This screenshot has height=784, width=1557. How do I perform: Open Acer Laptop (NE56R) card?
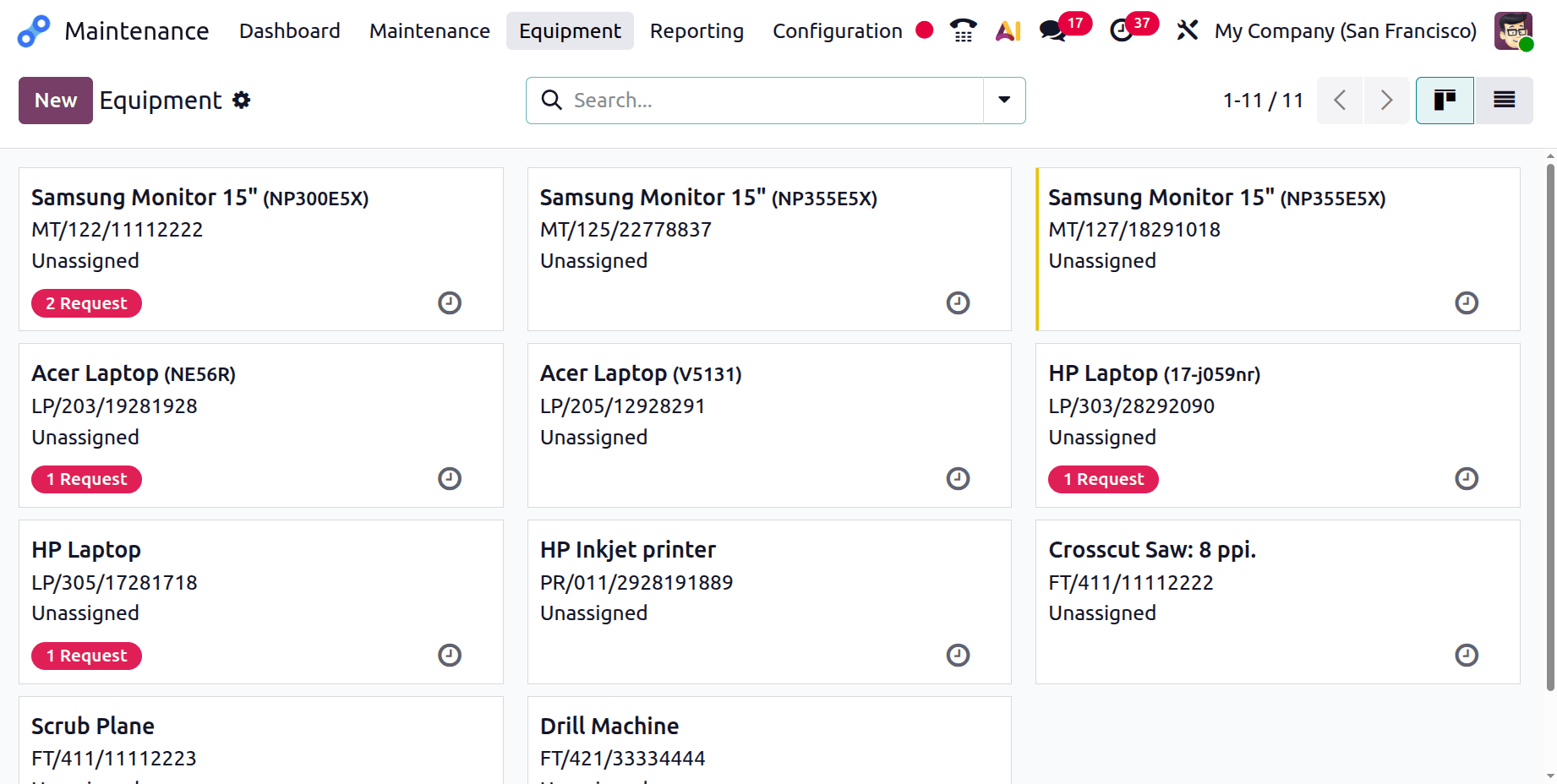pyautogui.click(x=261, y=425)
